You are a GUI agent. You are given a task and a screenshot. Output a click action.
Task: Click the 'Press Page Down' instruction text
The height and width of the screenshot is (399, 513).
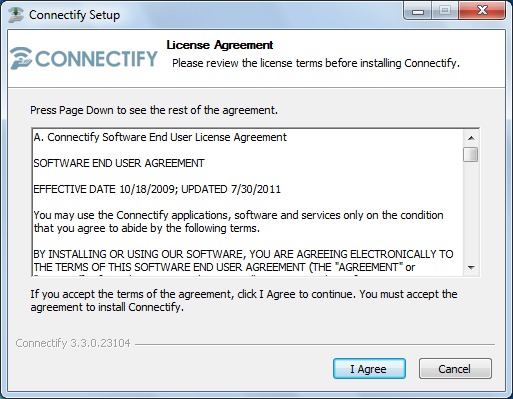(154, 110)
